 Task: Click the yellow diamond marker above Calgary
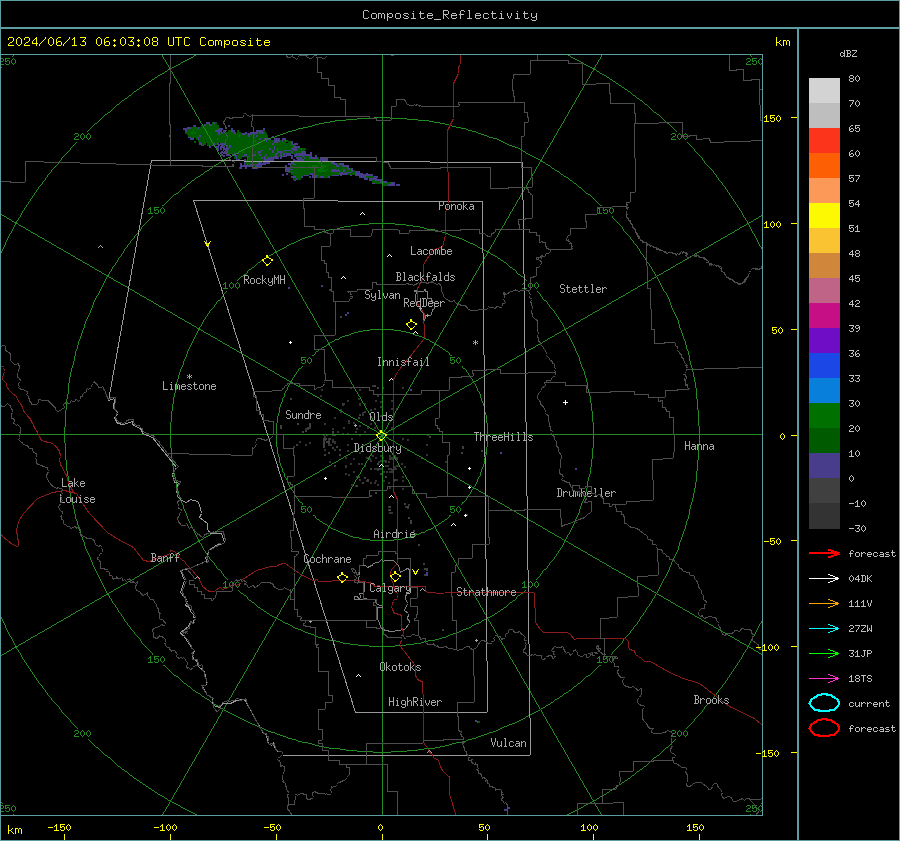pos(395,576)
